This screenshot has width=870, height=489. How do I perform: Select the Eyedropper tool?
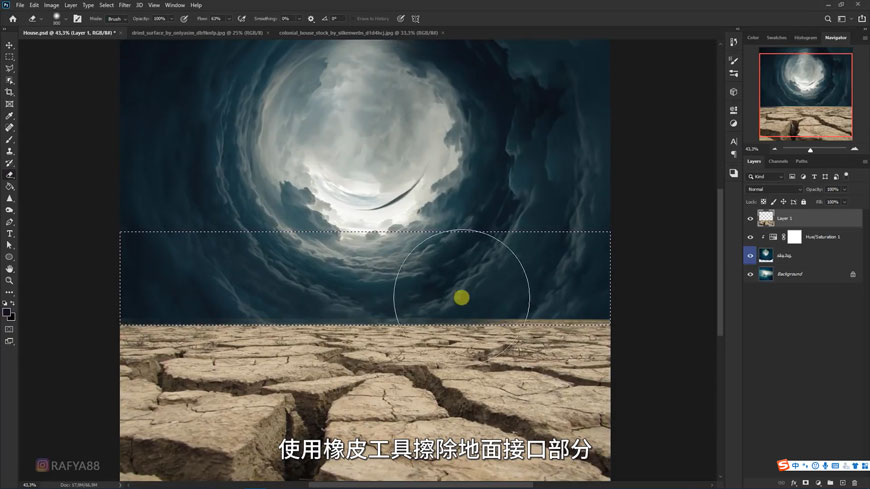pos(9,116)
